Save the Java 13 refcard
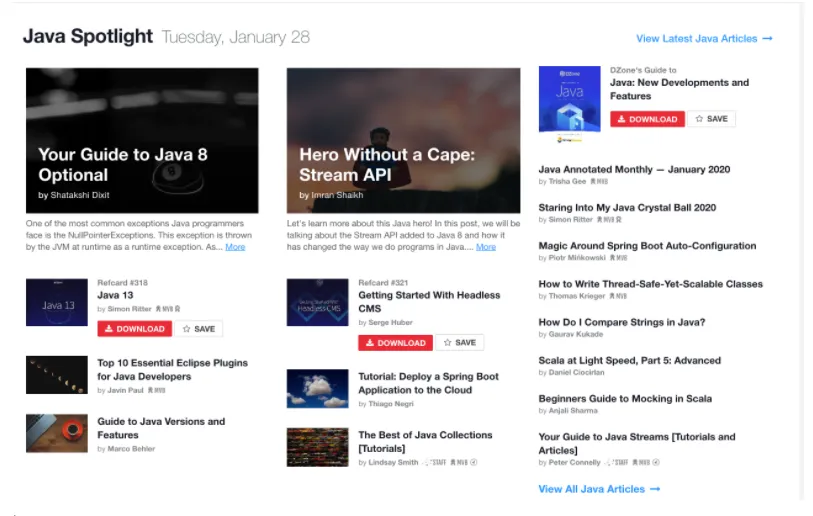The height and width of the screenshot is (516, 813). (199, 329)
